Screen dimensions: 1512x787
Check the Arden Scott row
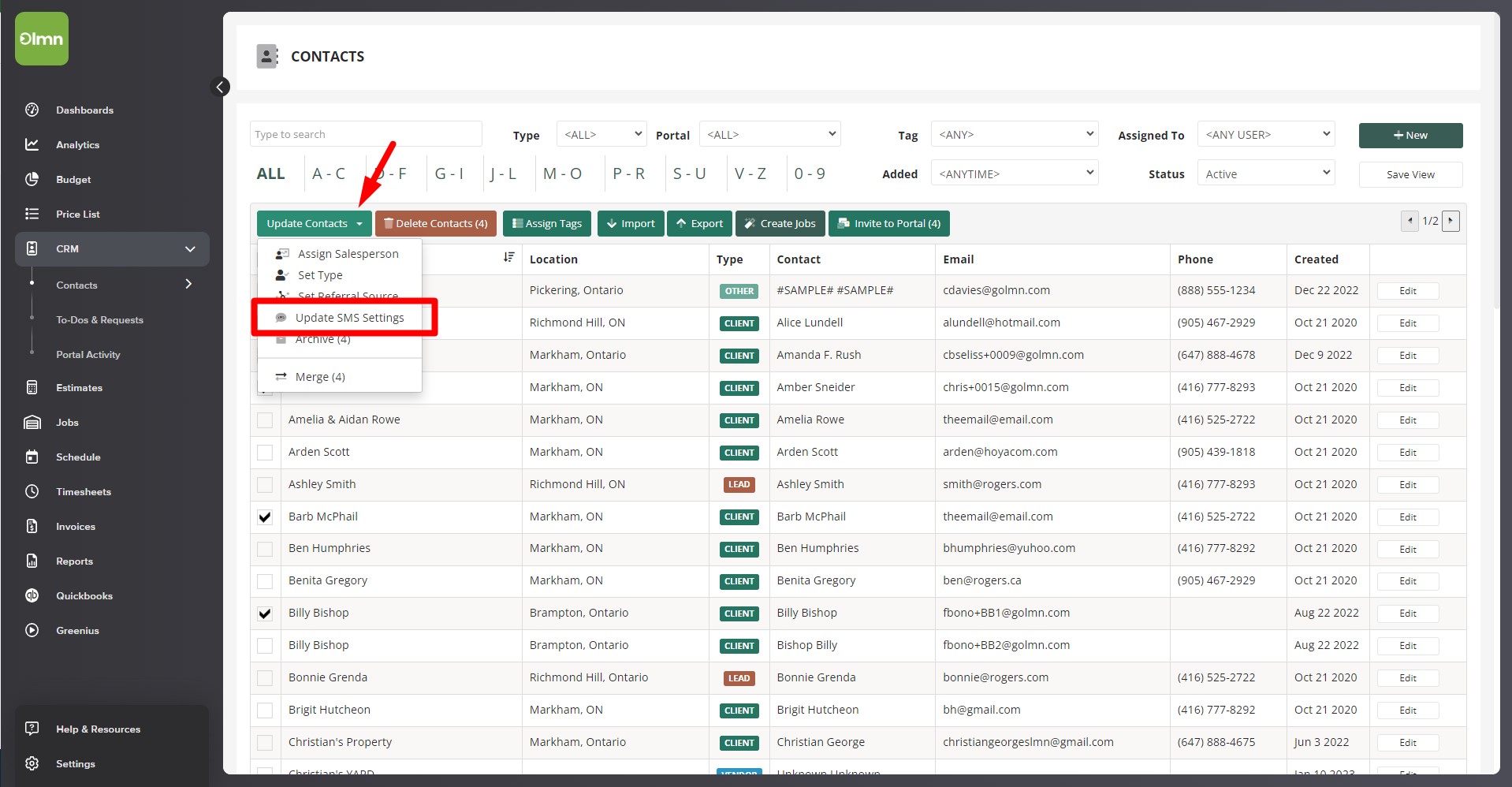(x=265, y=452)
